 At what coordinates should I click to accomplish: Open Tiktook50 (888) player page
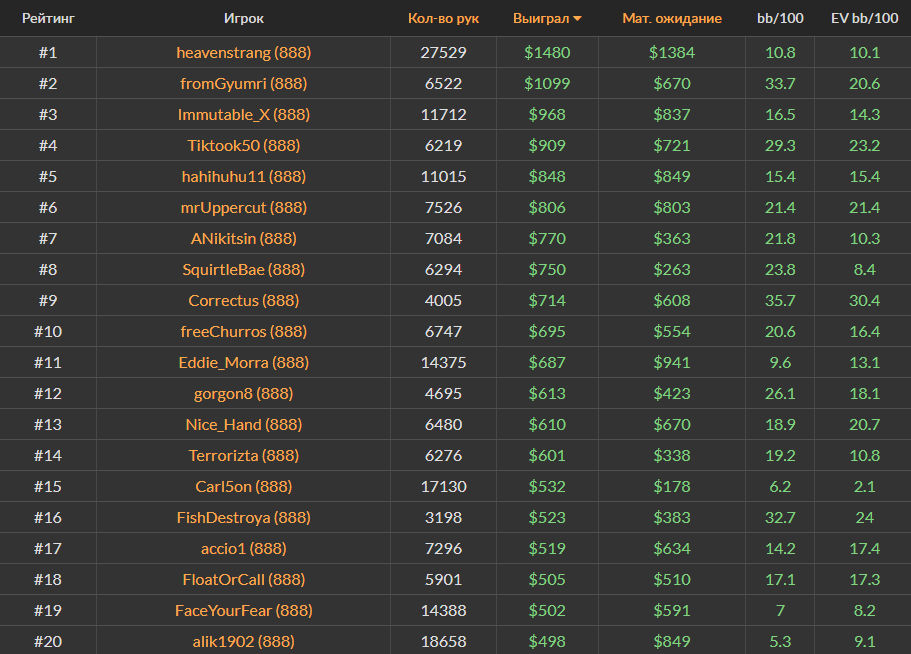point(244,145)
